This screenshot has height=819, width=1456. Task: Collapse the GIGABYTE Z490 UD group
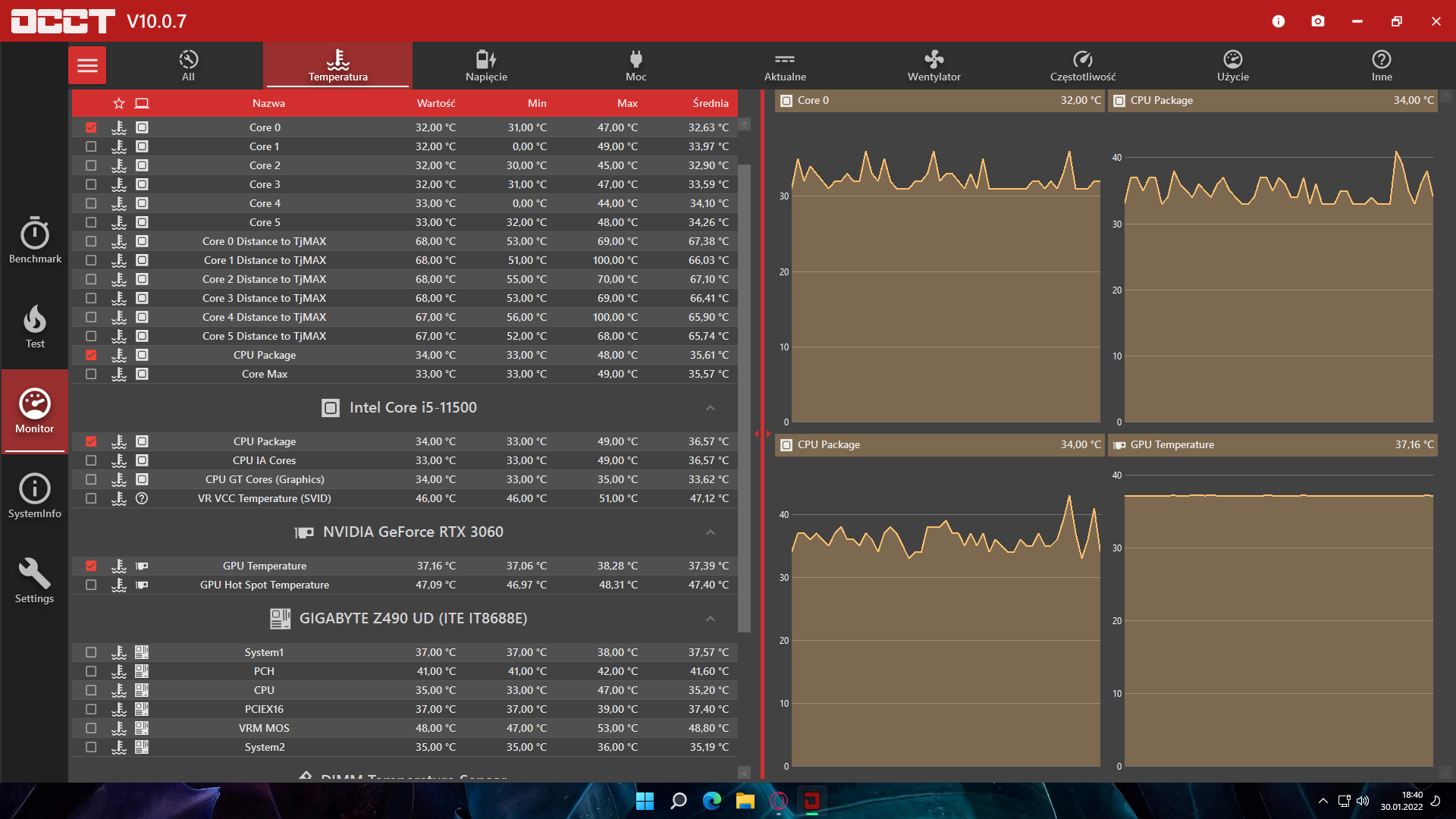point(710,619)
